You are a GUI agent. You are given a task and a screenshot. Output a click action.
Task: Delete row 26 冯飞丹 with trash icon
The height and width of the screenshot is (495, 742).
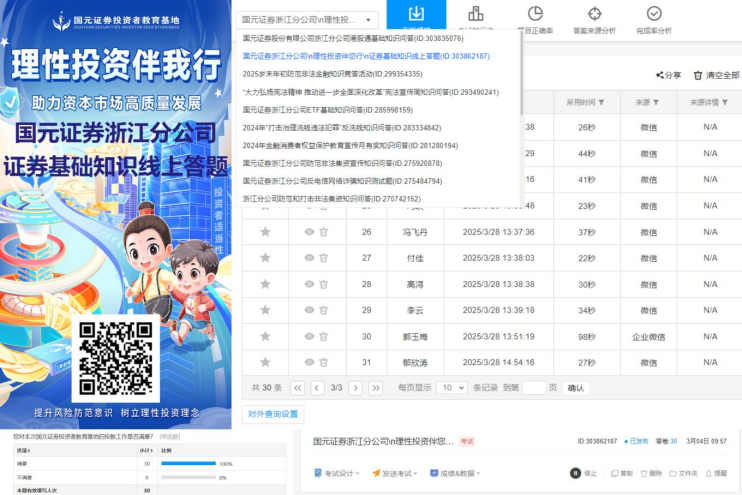coord(324,232)
